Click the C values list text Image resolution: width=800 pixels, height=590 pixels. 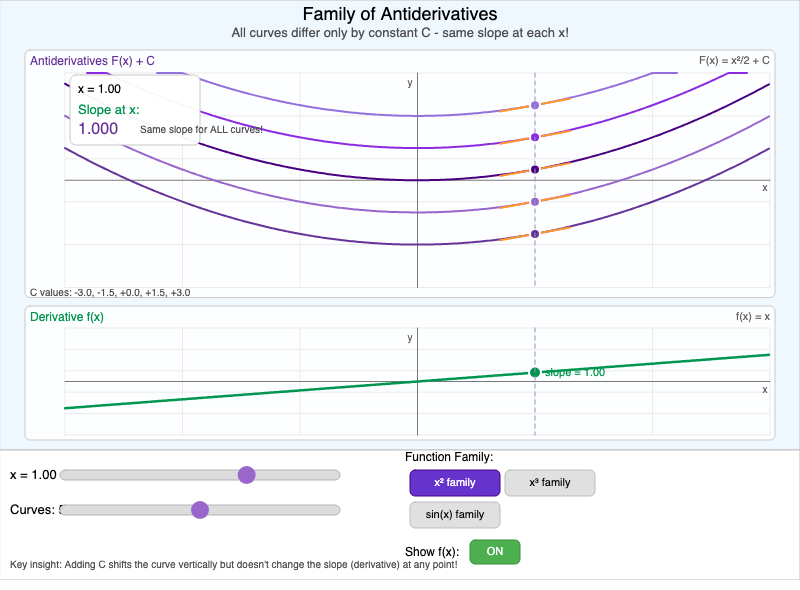[x=110, y=292]
